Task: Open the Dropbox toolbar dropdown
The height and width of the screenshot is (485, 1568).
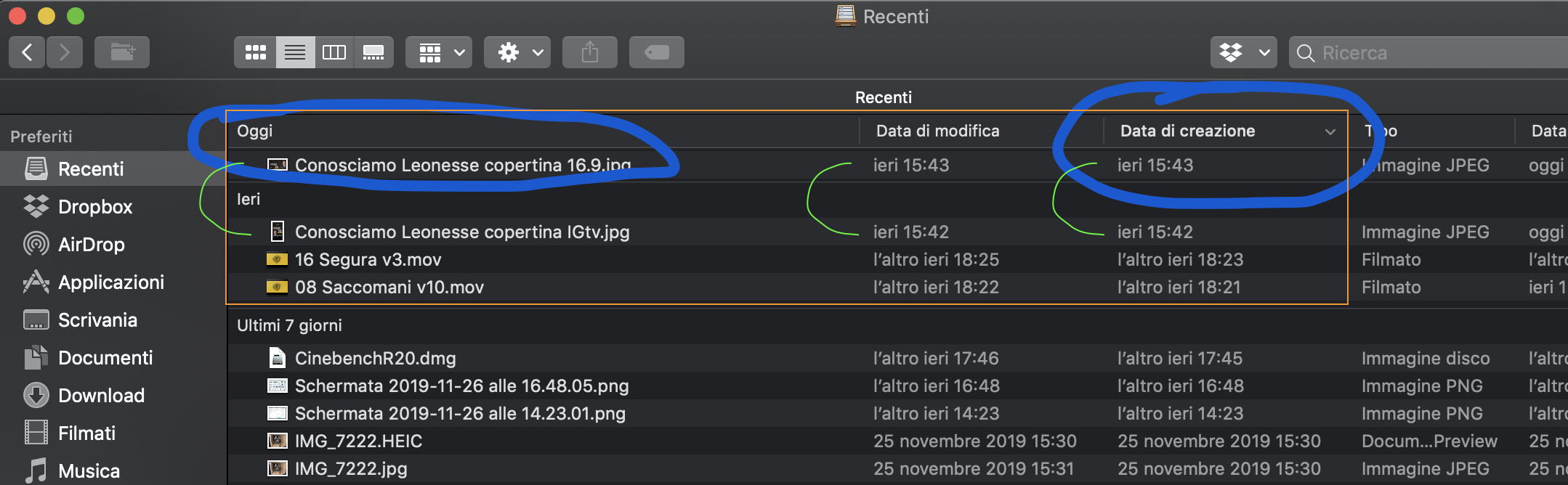Action: [1244, 52]
